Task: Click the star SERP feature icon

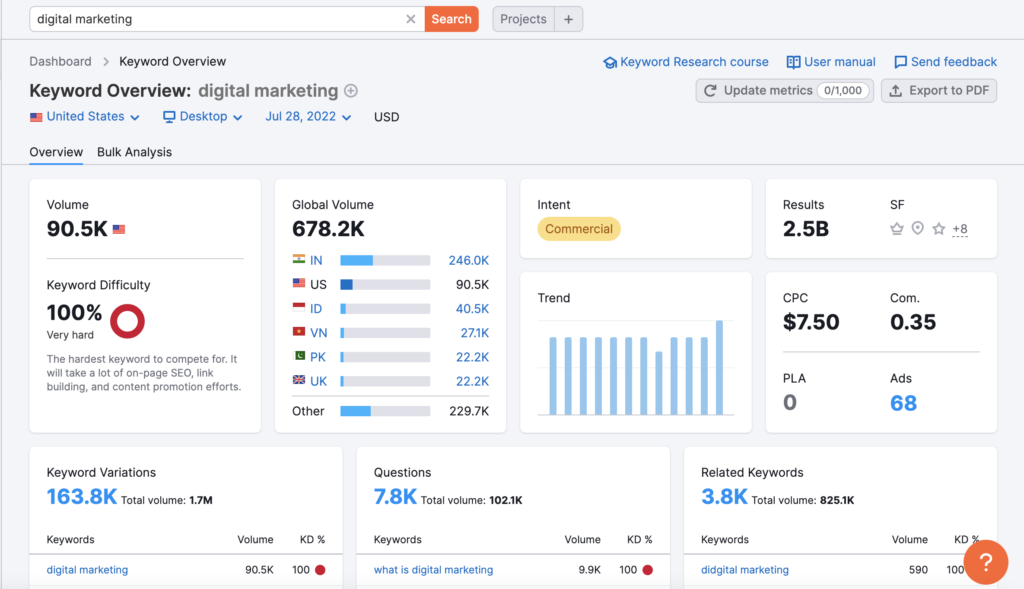Action: tap(938, 229)
